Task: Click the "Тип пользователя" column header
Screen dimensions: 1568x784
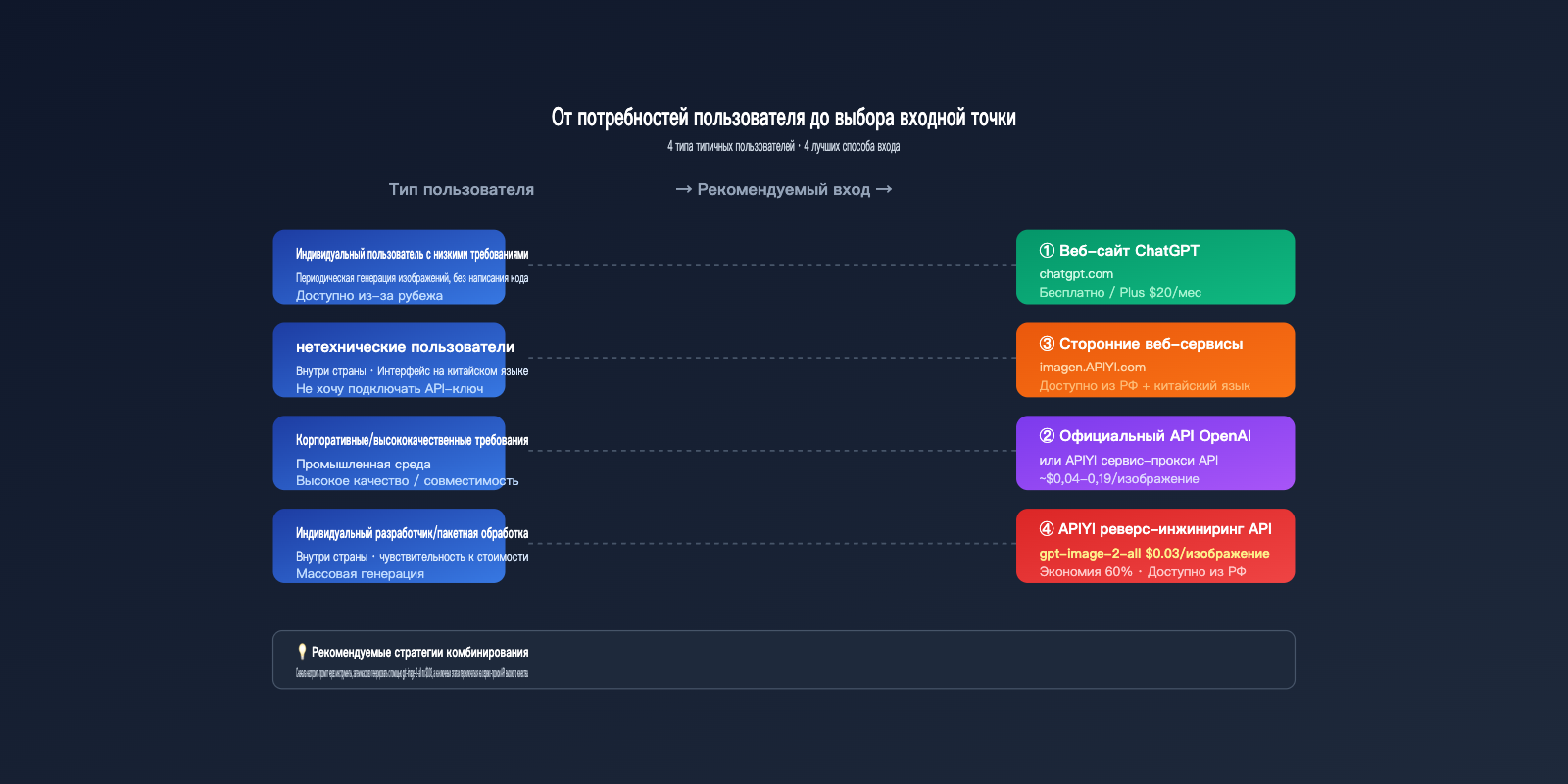Action: 461,190
